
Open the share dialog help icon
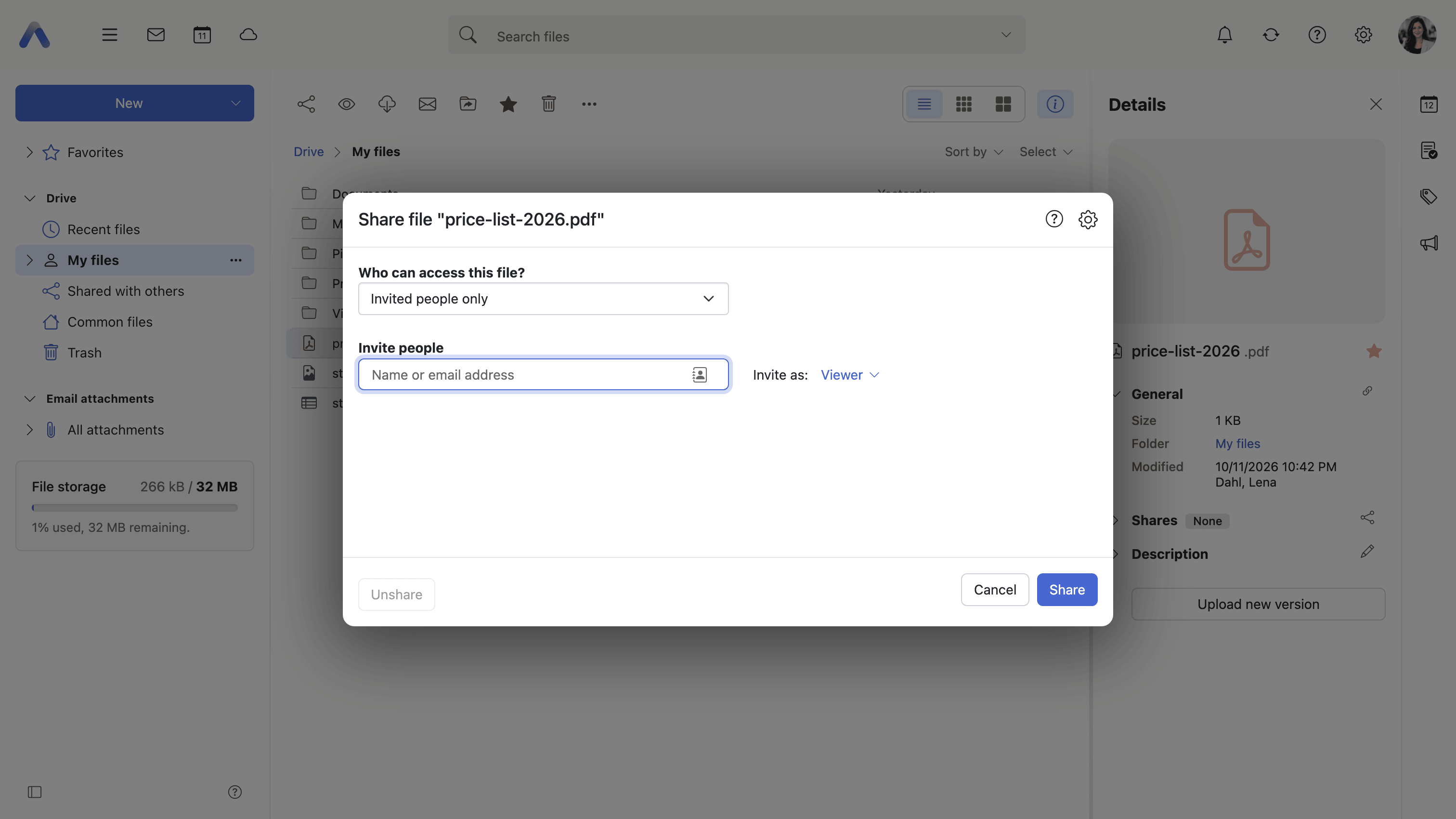[1053, 219]
